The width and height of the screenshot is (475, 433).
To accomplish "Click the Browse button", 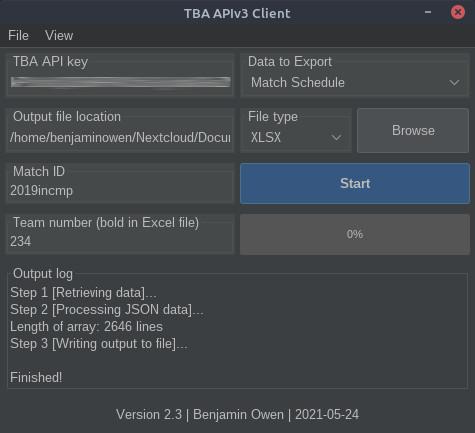I will [413, 130].
